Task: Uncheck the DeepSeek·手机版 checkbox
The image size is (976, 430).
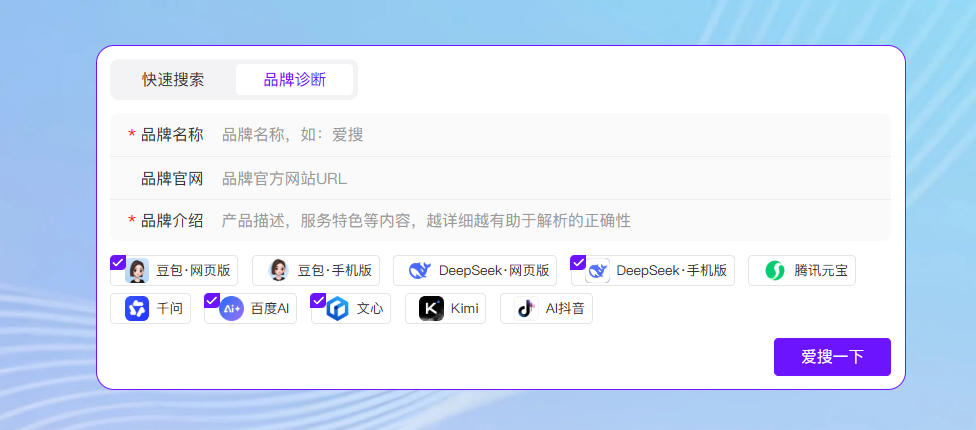Action: point(578,263)
